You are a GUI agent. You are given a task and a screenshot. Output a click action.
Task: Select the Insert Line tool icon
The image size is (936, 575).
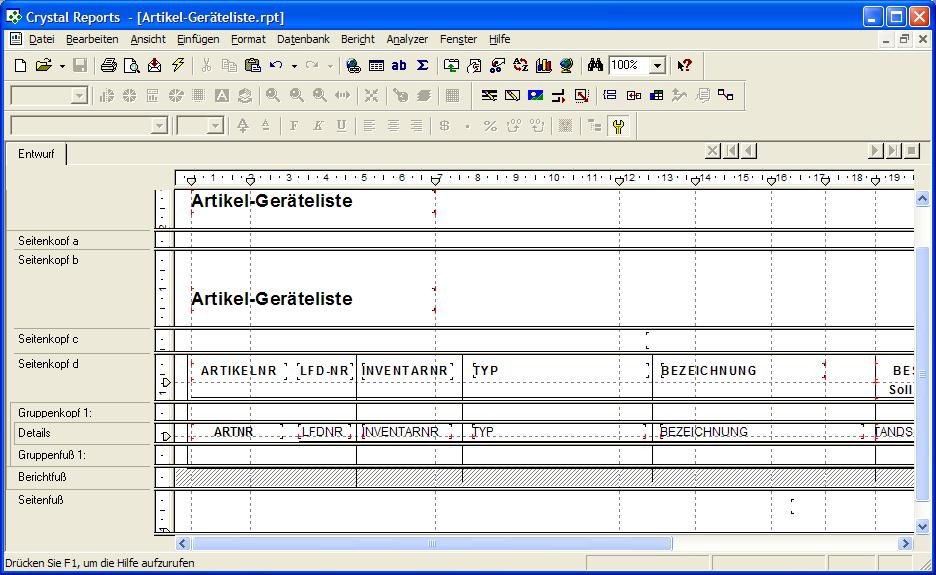click(489, 96)
